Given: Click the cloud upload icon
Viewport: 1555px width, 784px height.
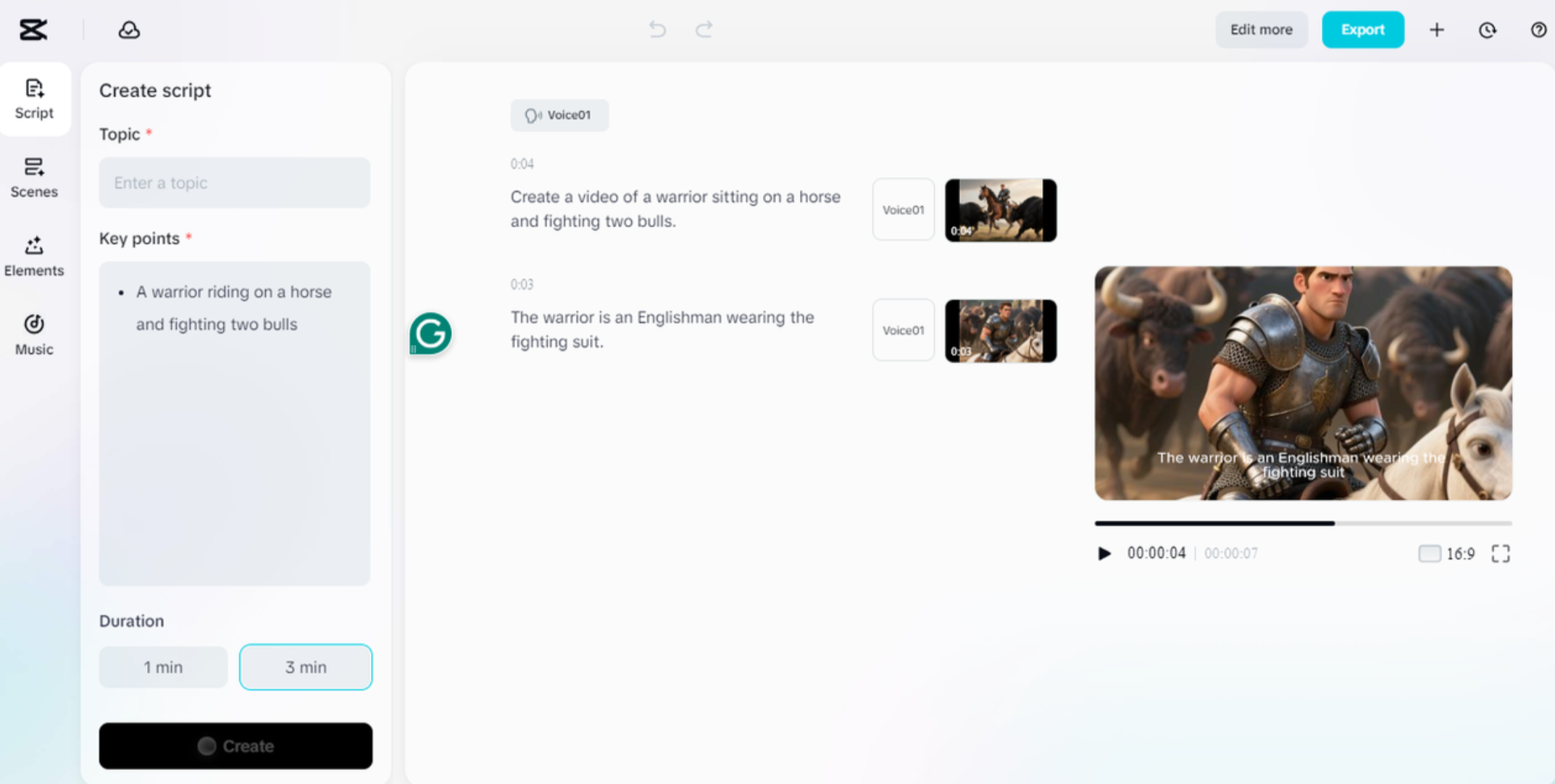Looking at the screenshot, I should click(129, 30).
